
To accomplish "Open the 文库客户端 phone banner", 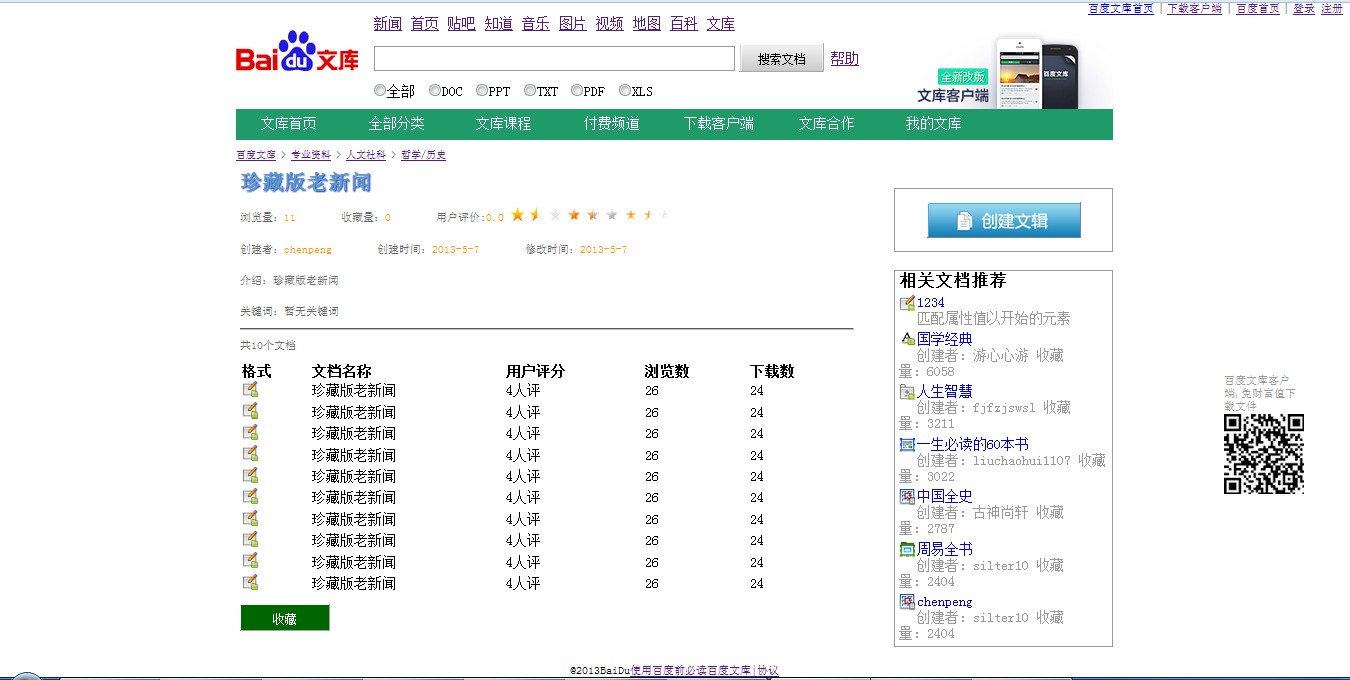I will click(x=1013, y=74).
